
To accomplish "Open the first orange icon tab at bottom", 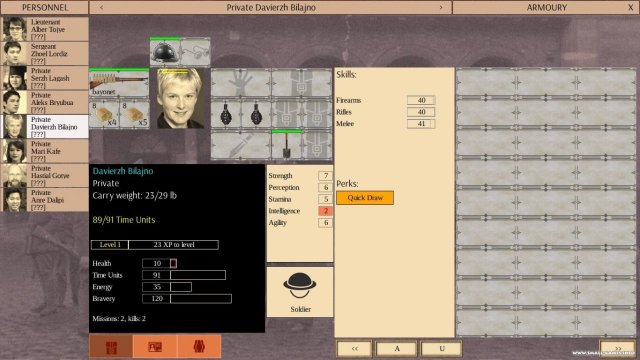I will tap(111, 347).
